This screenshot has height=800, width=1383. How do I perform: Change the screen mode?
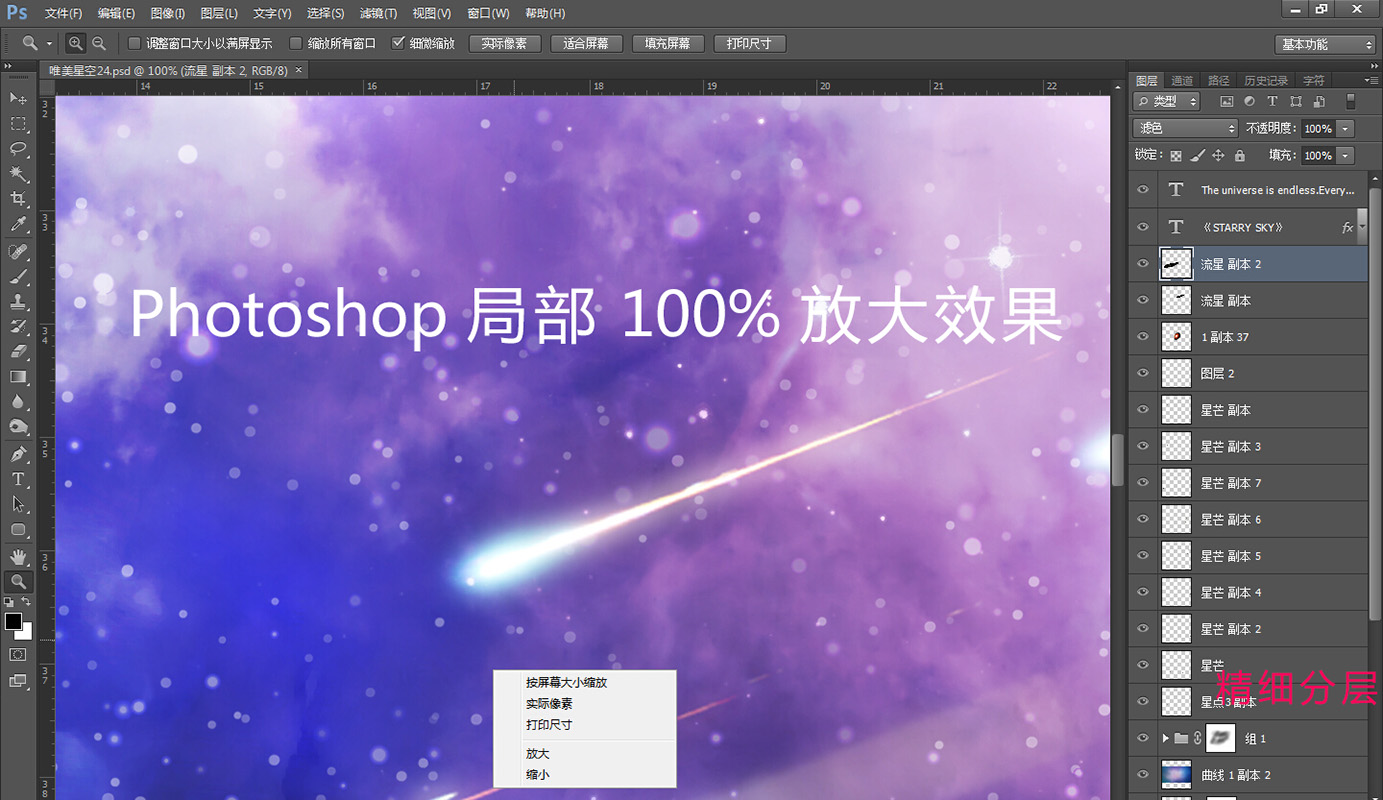[18, 681]
